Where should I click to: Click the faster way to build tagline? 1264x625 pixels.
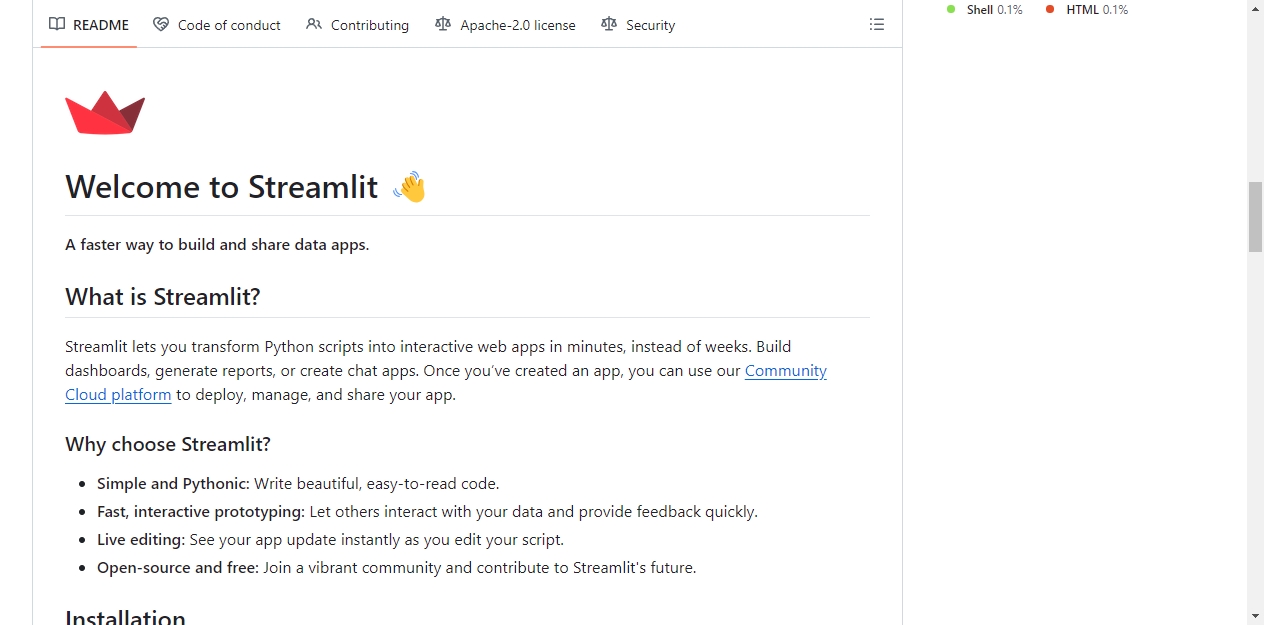point(217,245)
